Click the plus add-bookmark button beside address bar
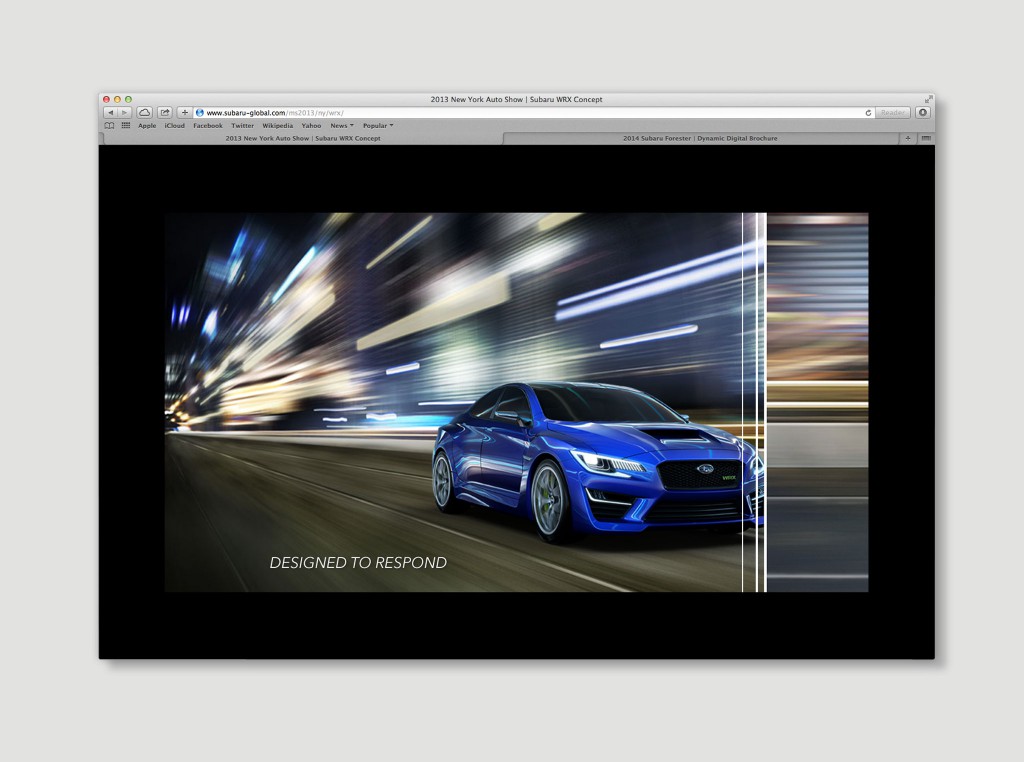 [x=185, y=113]
